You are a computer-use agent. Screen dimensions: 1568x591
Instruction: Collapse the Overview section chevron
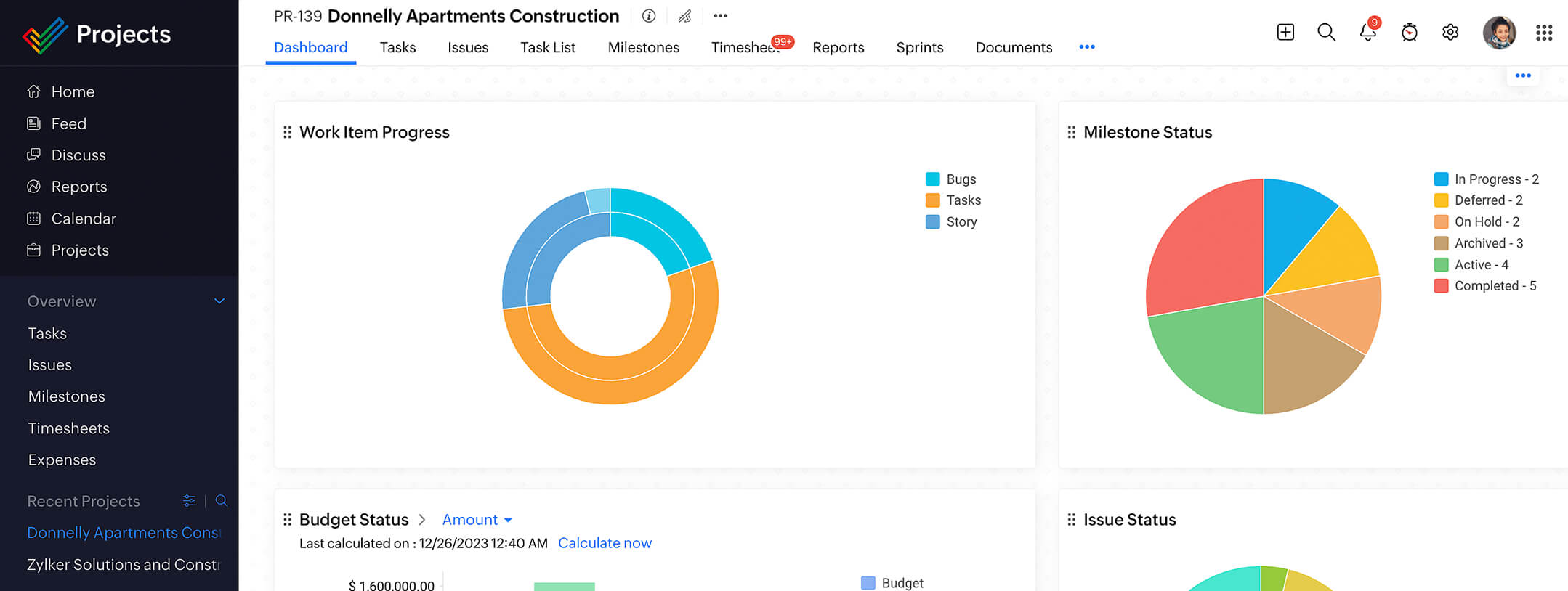[219, 301]
